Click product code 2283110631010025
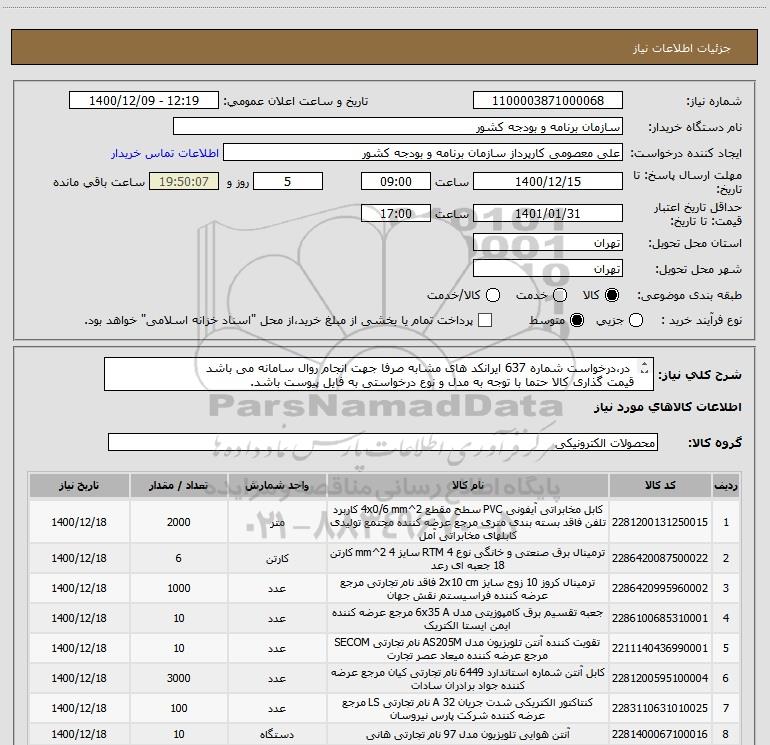Image resolution: width=770 pixels, height=745 pixels. coord(660,708)
